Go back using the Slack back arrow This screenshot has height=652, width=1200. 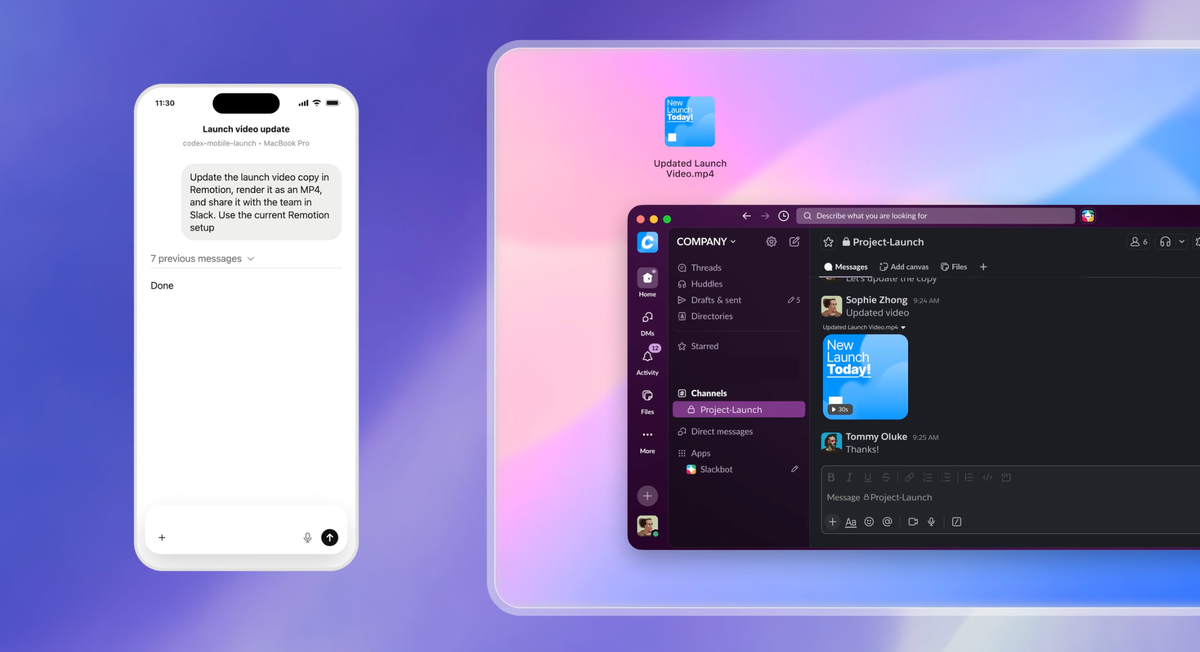tap(746, 216)
